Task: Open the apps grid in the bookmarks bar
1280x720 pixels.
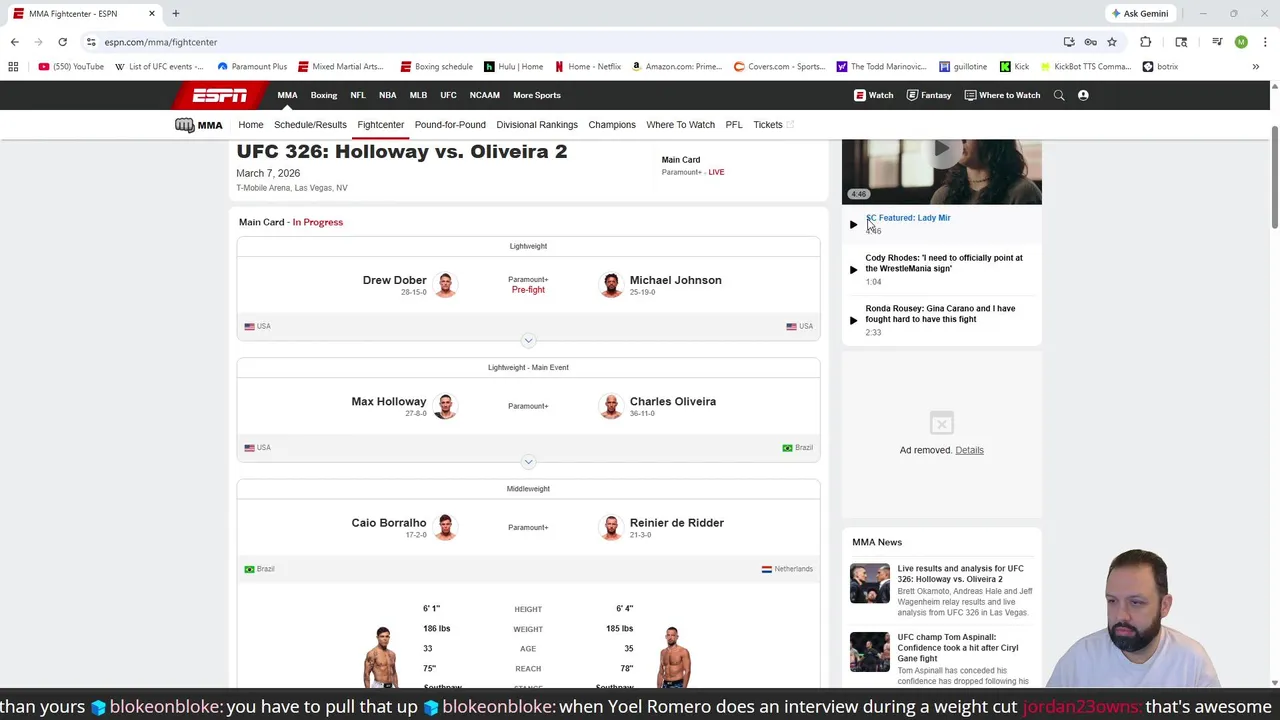Action: click(x=13, y=67)
